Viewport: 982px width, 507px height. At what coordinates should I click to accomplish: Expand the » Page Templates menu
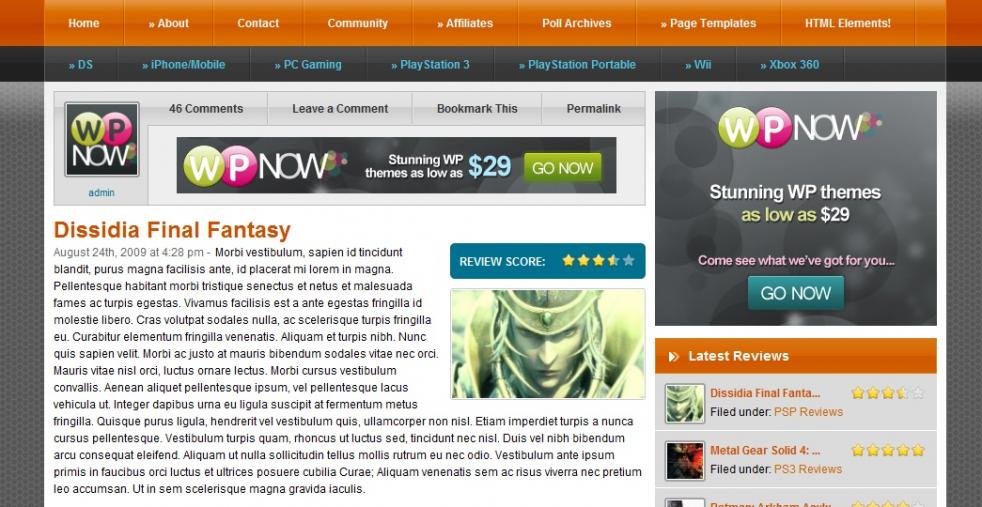coord(708,23)
